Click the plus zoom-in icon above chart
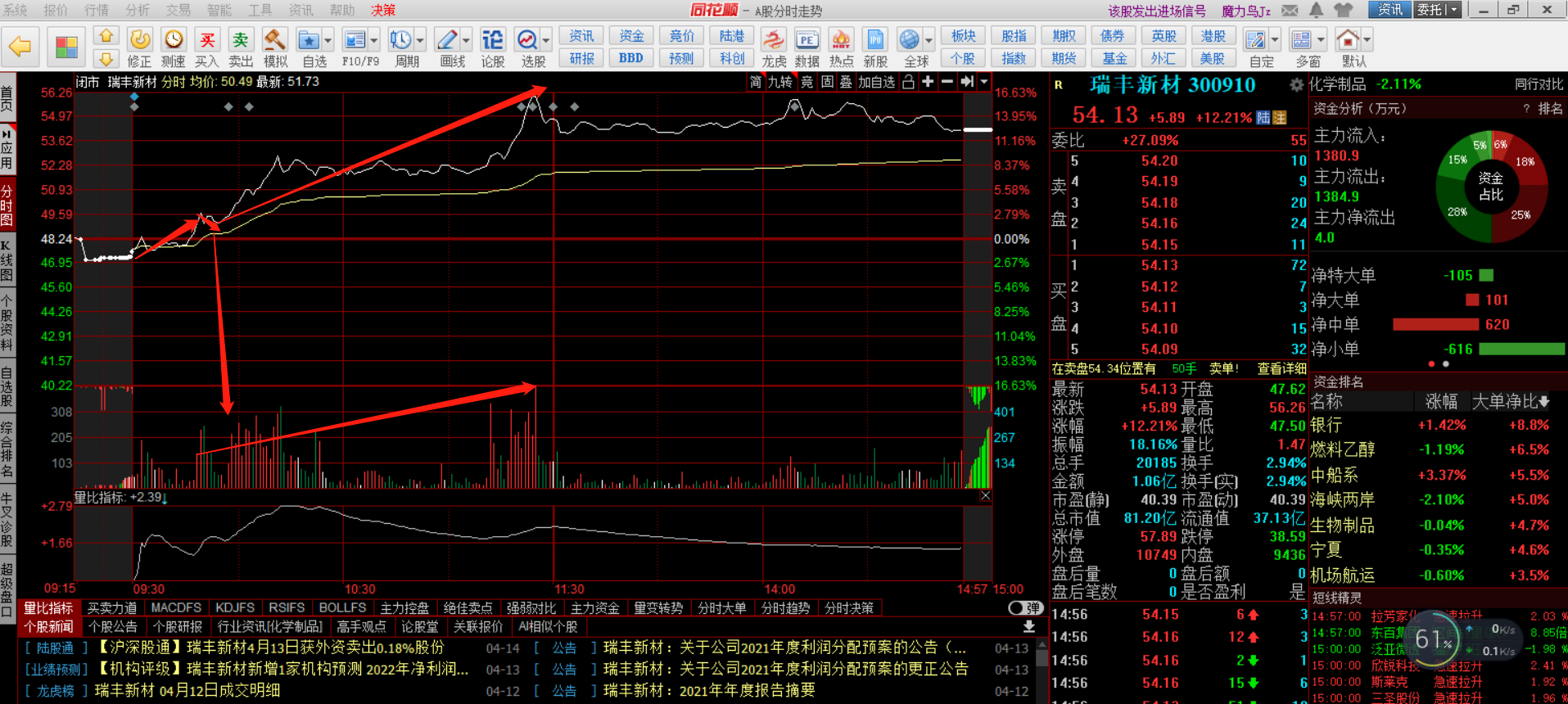This screenshot has height=704, width=1568. point(928,82)
